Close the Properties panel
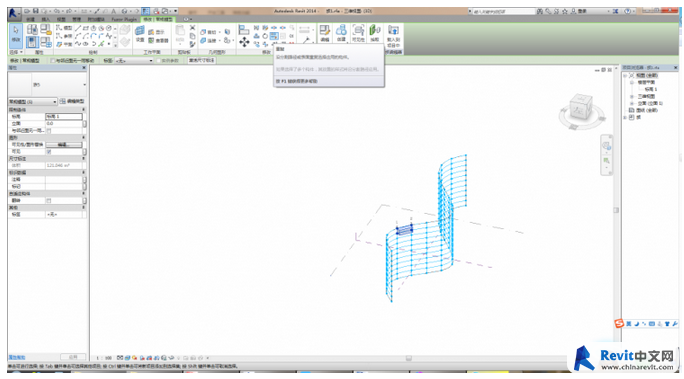This screenshot has width=684, height=379. [x=84, y=68]
